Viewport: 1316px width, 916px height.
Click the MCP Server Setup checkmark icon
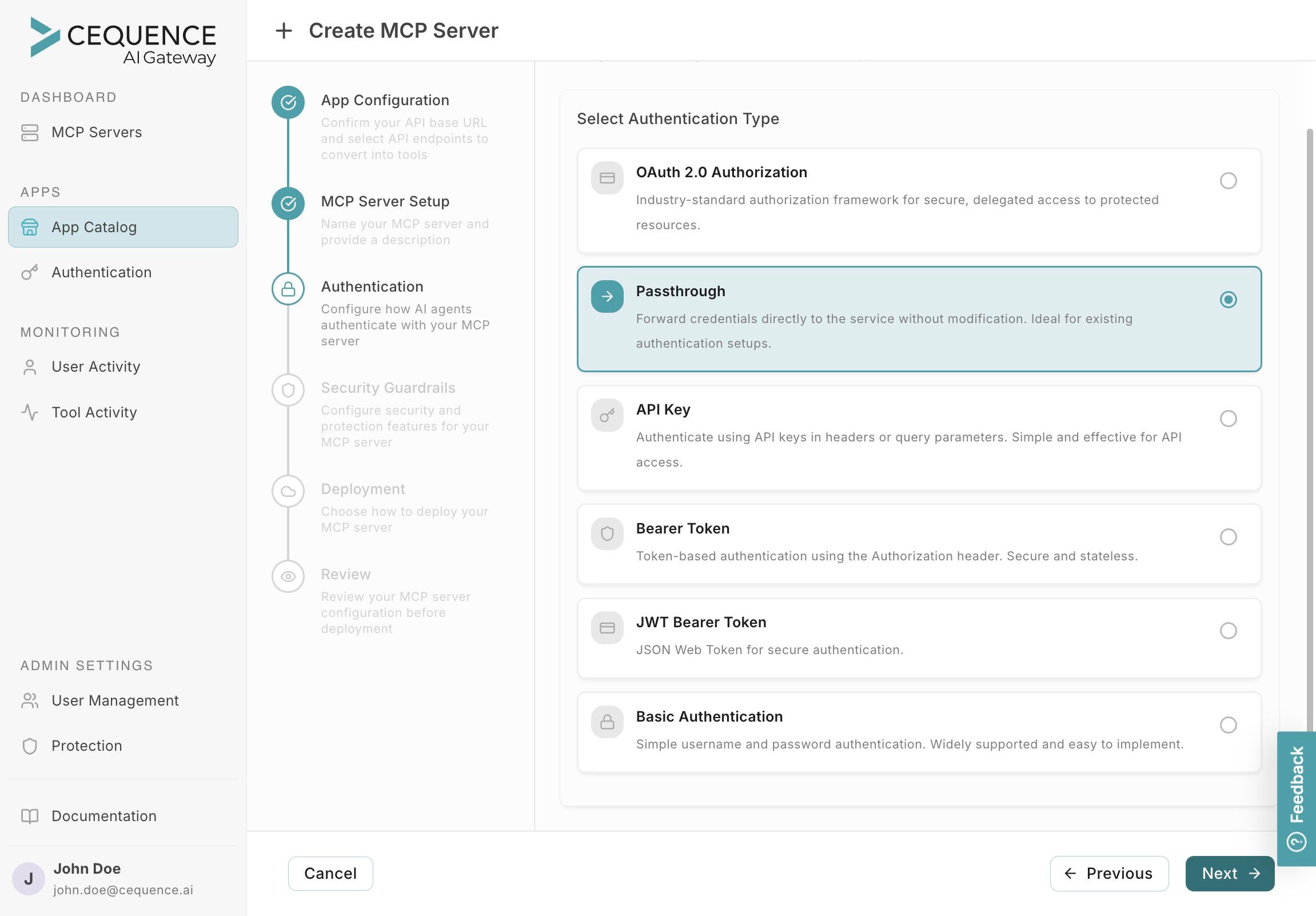point(288,204)
